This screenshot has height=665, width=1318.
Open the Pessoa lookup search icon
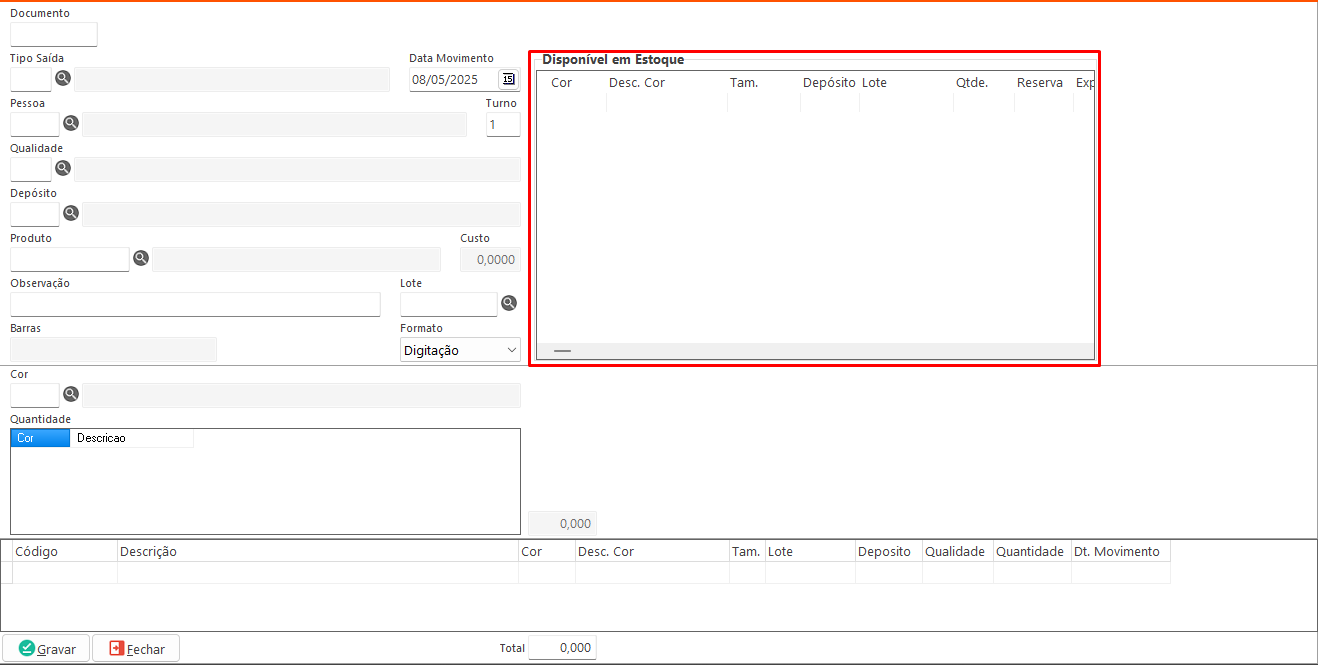click(71, 123)
